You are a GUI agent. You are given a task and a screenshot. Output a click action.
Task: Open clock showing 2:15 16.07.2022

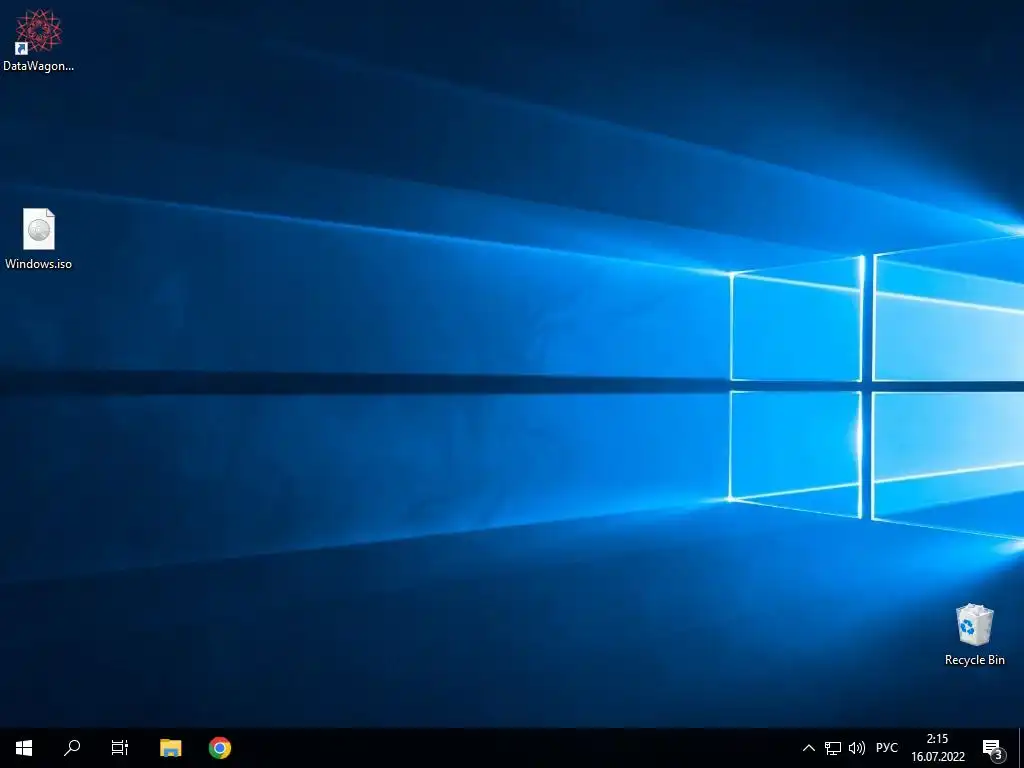pyautogui.click(x=938, y=748)
